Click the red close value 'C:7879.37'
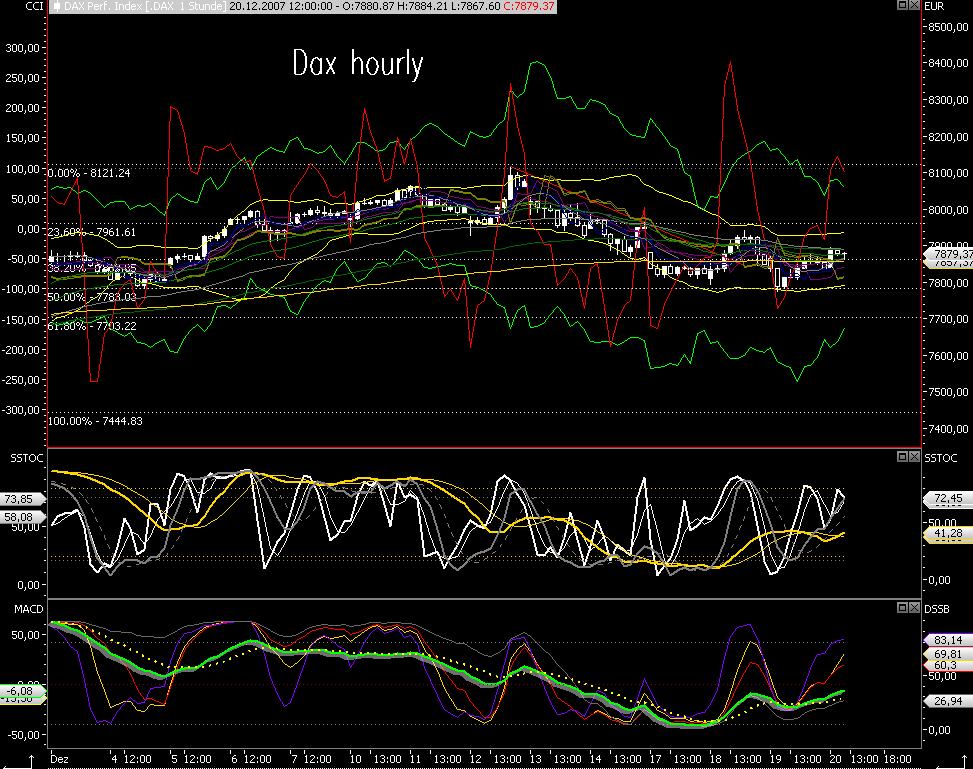Image resolution: width=973 pixels, height=769 pixels. pos(529,7)
